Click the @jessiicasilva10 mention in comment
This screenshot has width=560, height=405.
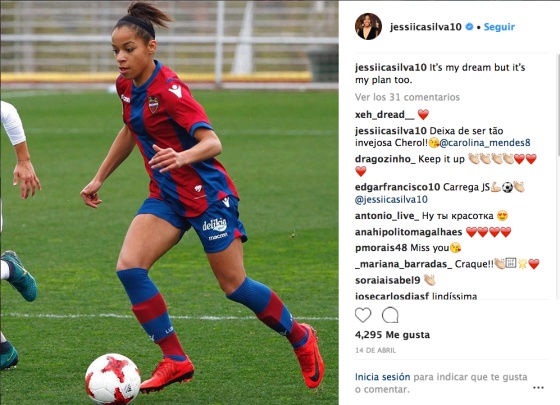pyautogui.click(x=391, y=199)
